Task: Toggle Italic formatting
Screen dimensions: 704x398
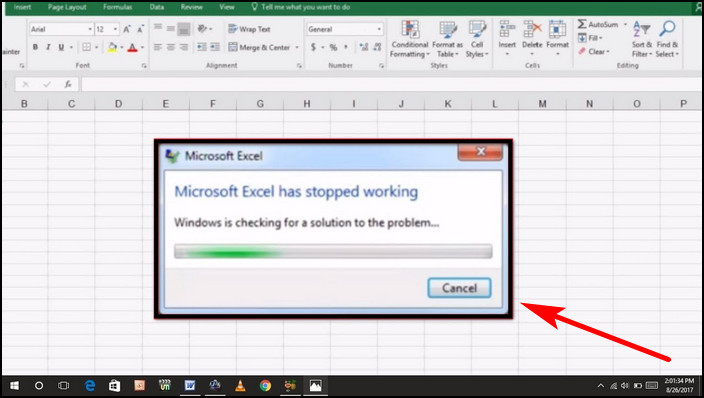Action: (x=48, y=47)
